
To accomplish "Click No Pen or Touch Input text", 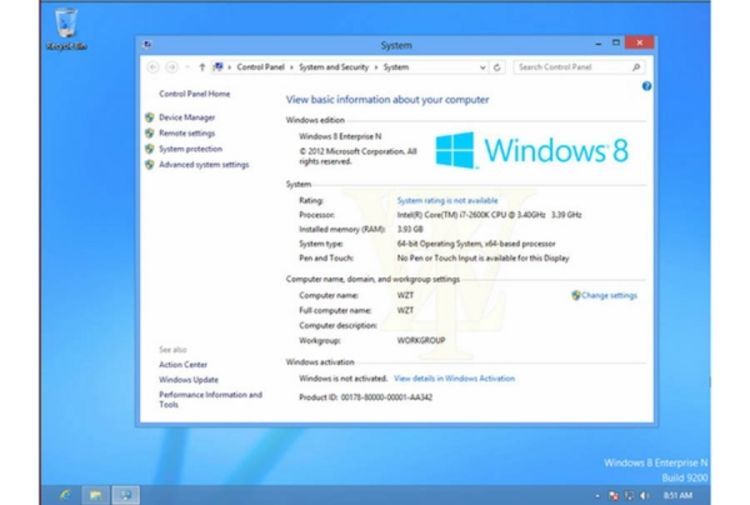I will [483, 258].
